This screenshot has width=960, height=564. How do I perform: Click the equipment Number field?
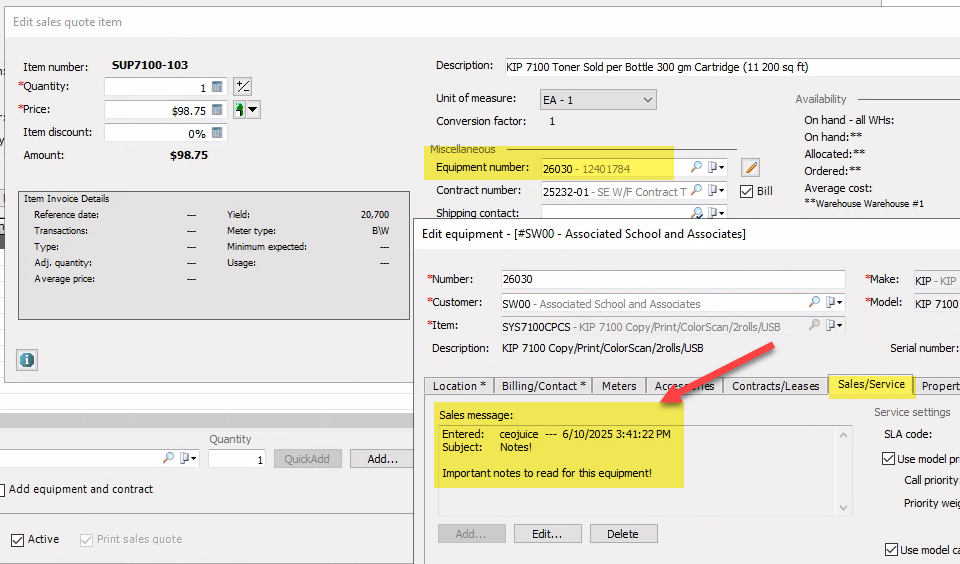pos(673,279)
